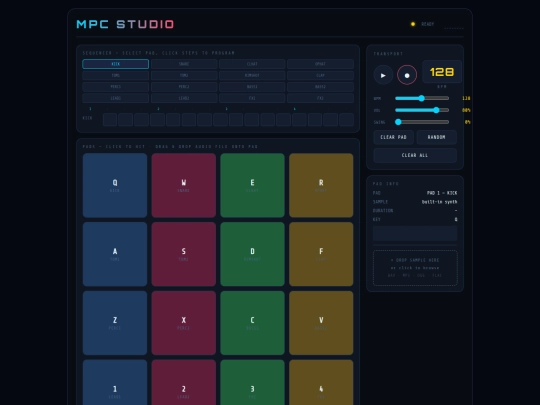Select CLHAT in the sequencer pad list
The image size is (540, 405).
pyautogui.click(x=252, y=64)
